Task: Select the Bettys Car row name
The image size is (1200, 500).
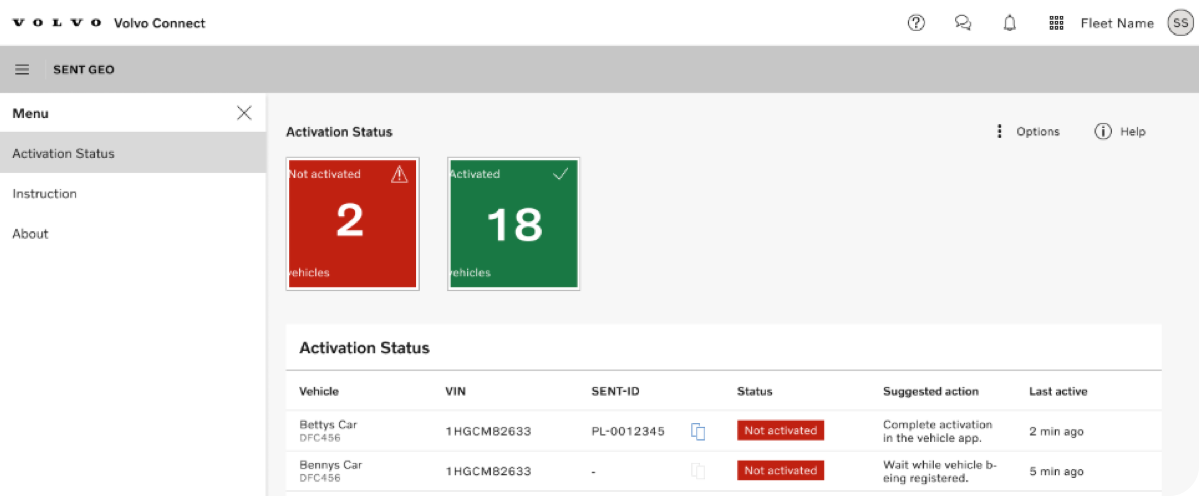Action: point(328,424)
